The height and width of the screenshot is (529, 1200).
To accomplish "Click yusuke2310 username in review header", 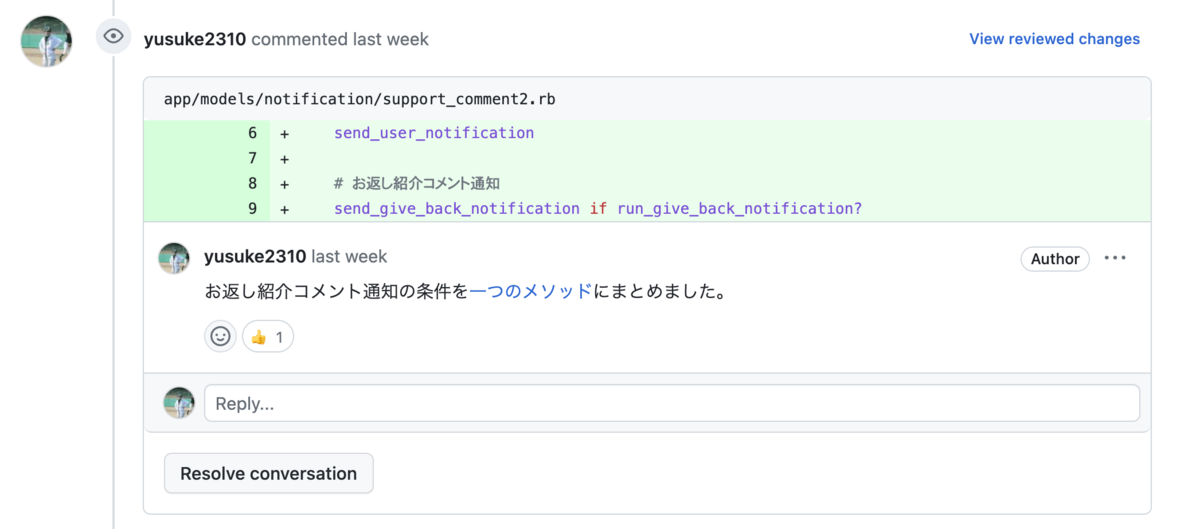I will pyautogui.click(x=195, y=39).
